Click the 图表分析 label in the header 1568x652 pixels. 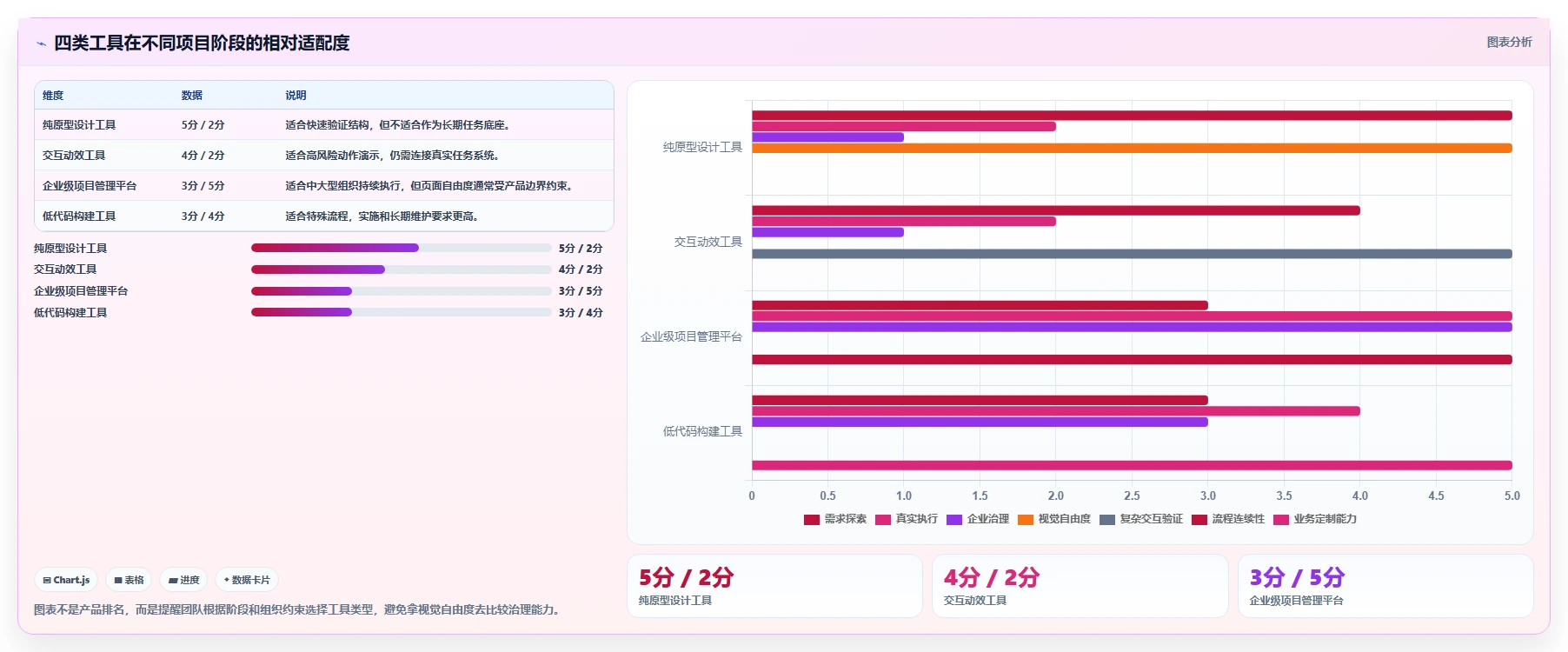1509,42
